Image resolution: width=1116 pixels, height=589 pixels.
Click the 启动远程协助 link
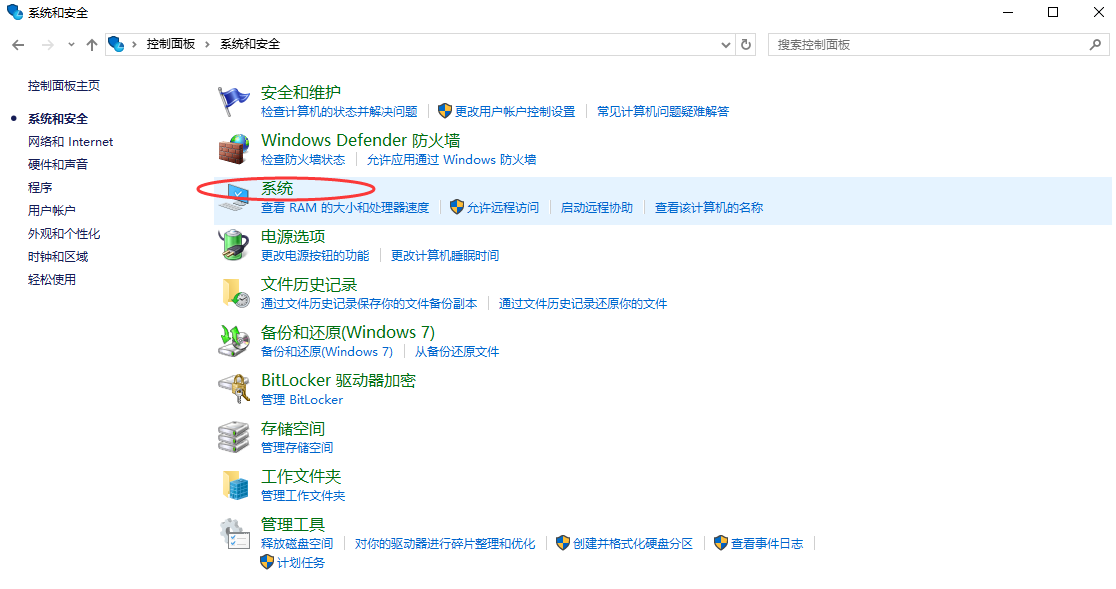coord(597,207)
